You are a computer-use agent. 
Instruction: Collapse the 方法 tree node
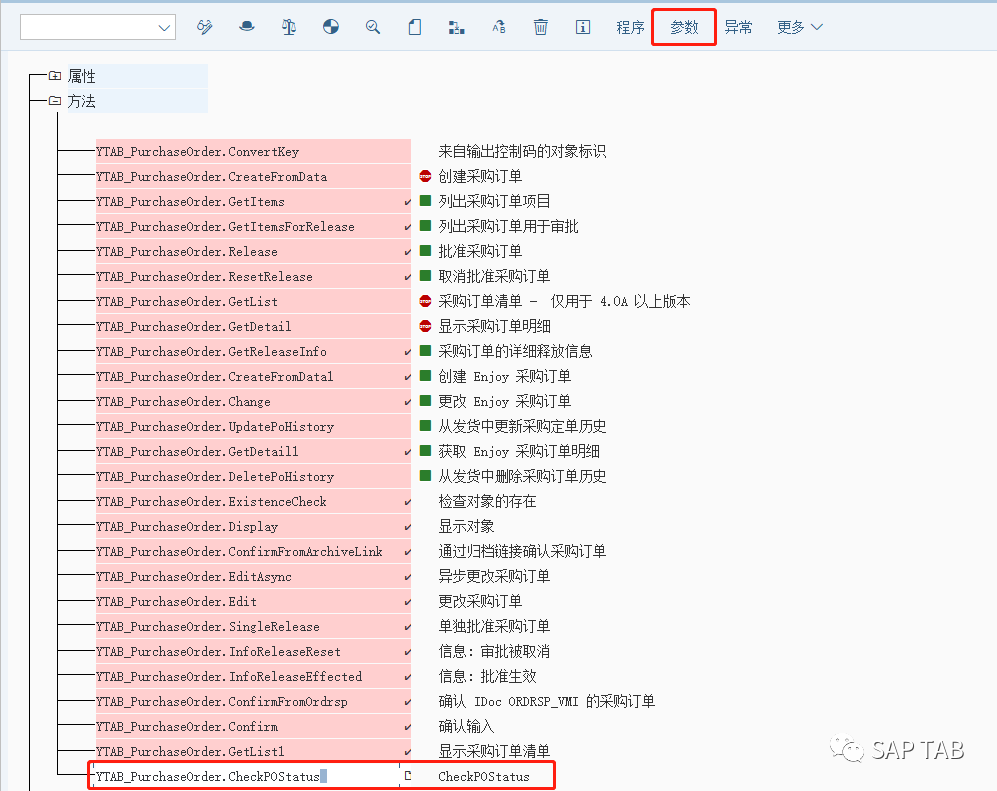click(x=55, y=100)
